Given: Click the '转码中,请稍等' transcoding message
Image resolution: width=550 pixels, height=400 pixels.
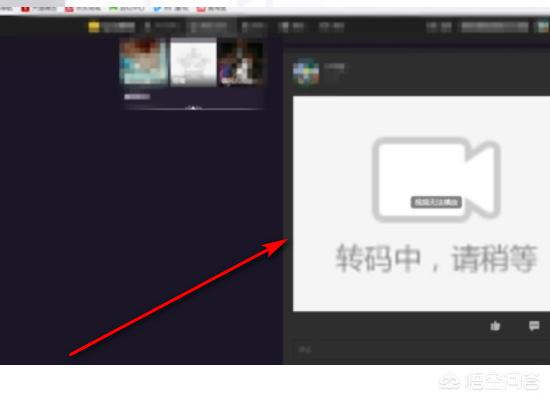Looking at the screenshot, I should pyautogui.click(x=437, y=259).
